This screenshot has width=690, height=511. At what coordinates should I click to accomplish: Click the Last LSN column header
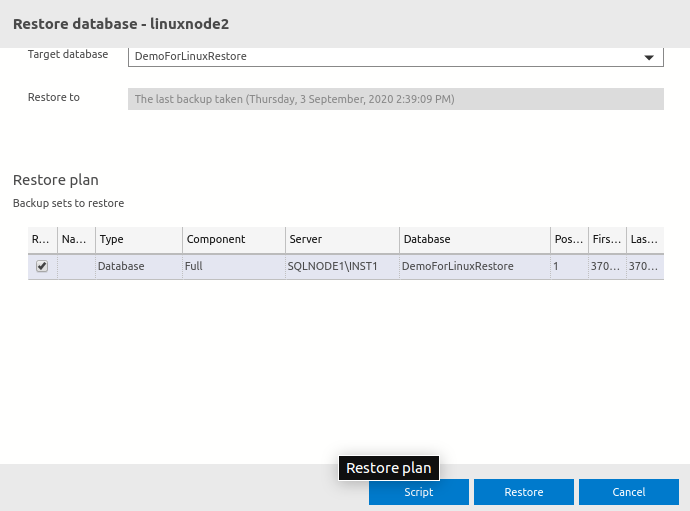pyautogui.click(x=644, y=240)
